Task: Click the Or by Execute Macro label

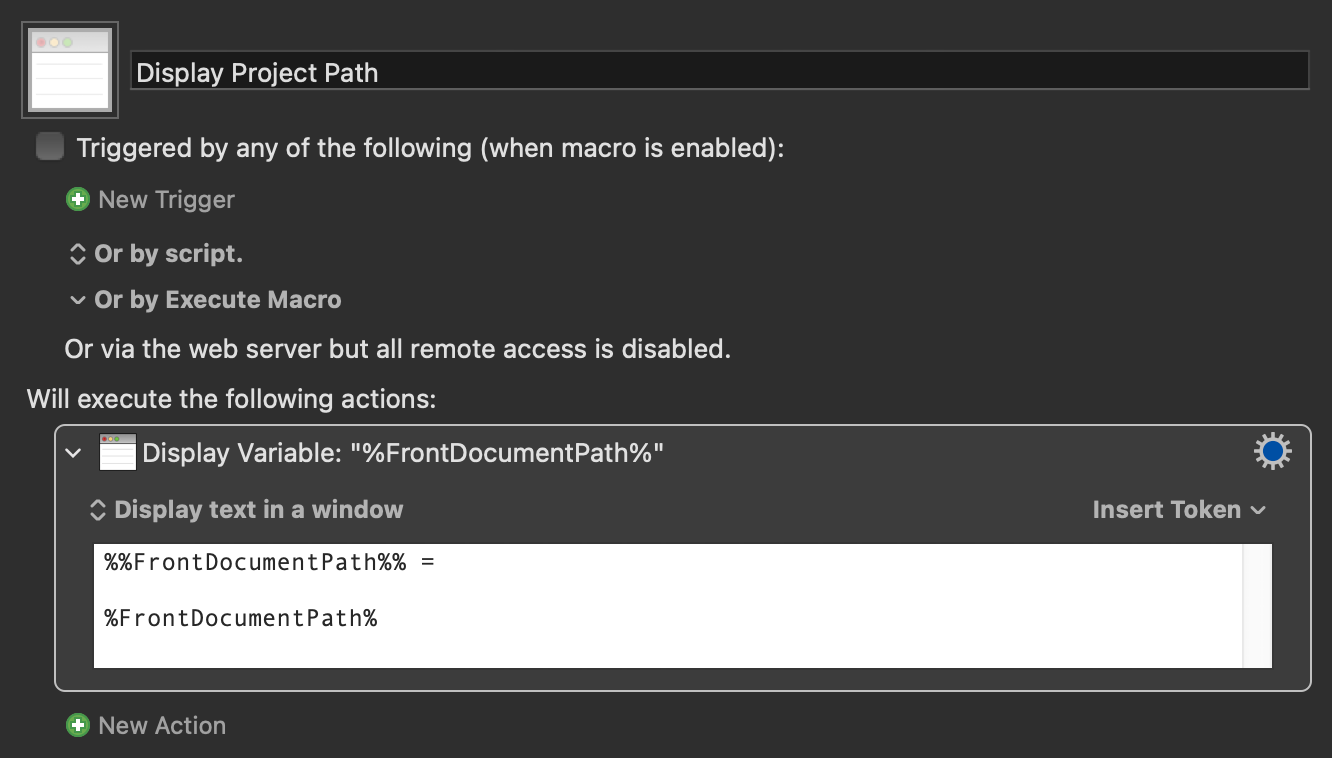Action: (217, 300)
